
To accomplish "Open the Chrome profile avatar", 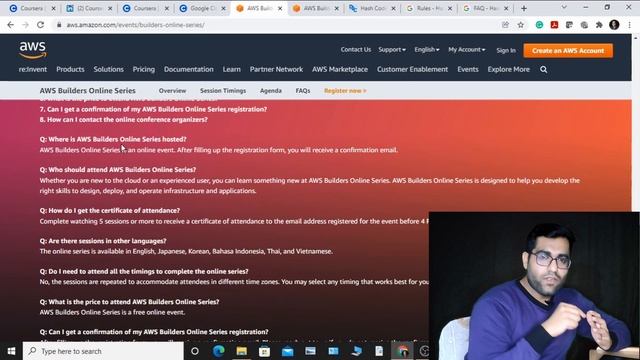I will 614,25.
